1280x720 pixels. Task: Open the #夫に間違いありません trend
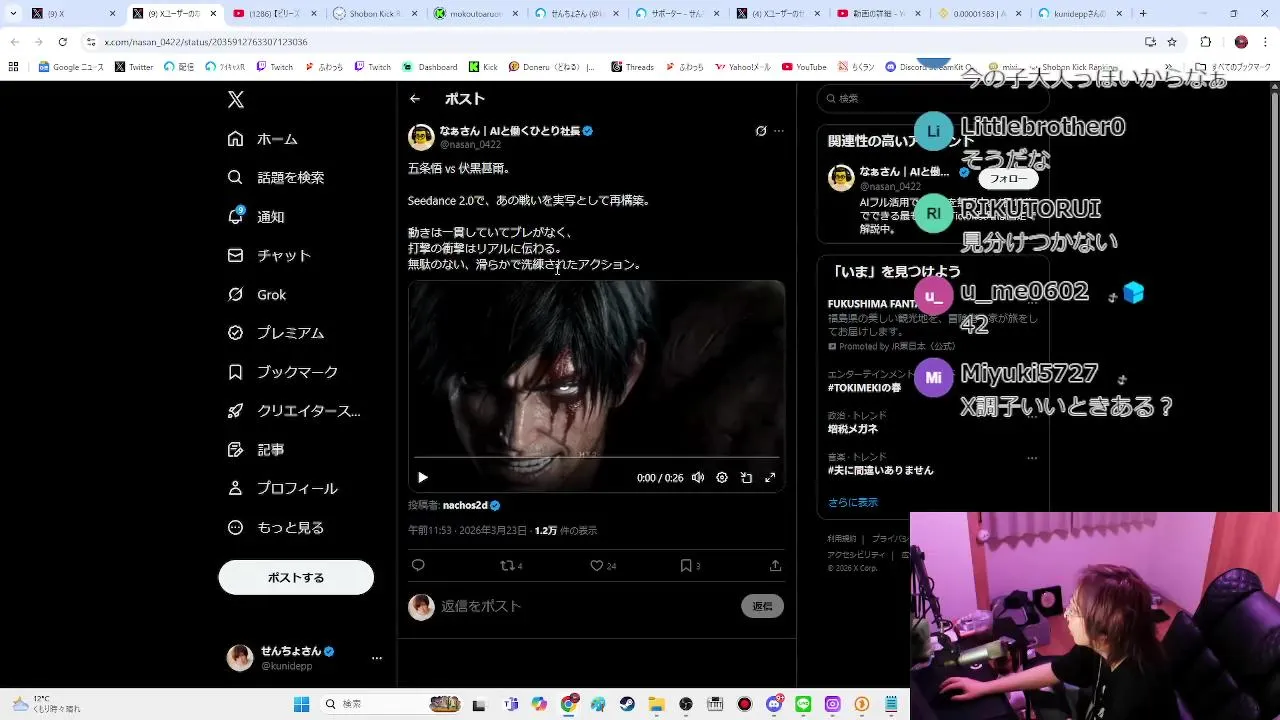tap(881, 470)
